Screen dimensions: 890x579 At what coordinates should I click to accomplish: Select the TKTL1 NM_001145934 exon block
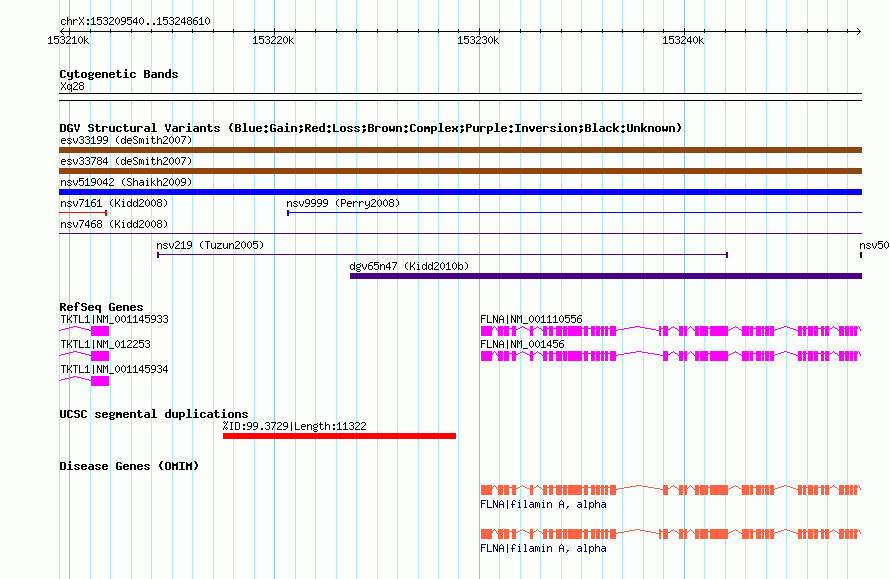tap(100, 381)
